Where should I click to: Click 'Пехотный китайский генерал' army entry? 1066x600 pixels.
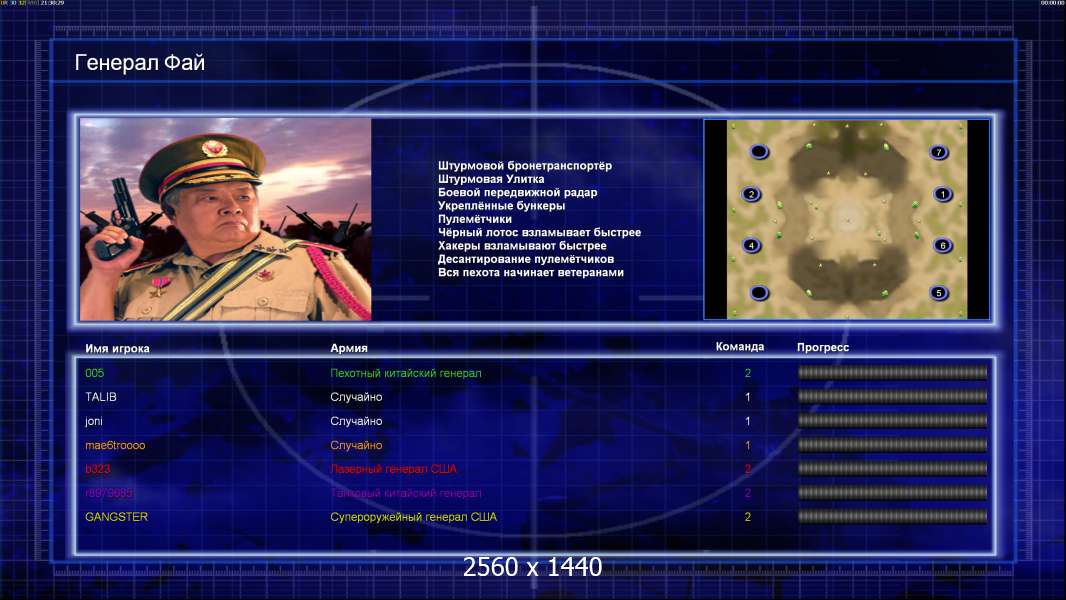tap(405, 373)
